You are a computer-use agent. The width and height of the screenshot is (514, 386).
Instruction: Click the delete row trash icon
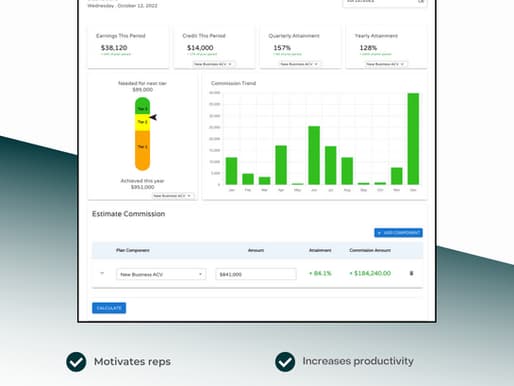tap(411, 273)
